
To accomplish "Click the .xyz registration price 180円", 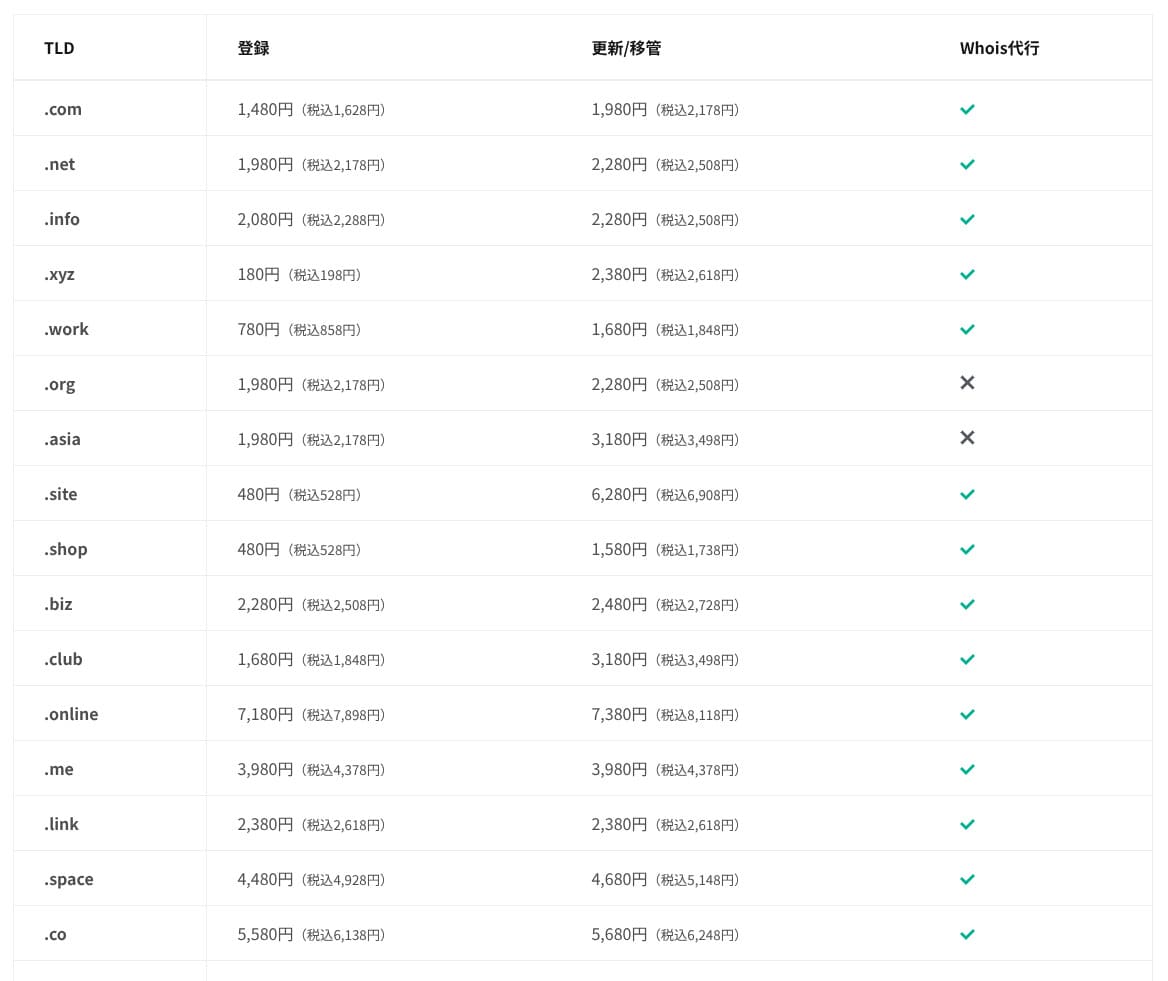I will 259,274.
